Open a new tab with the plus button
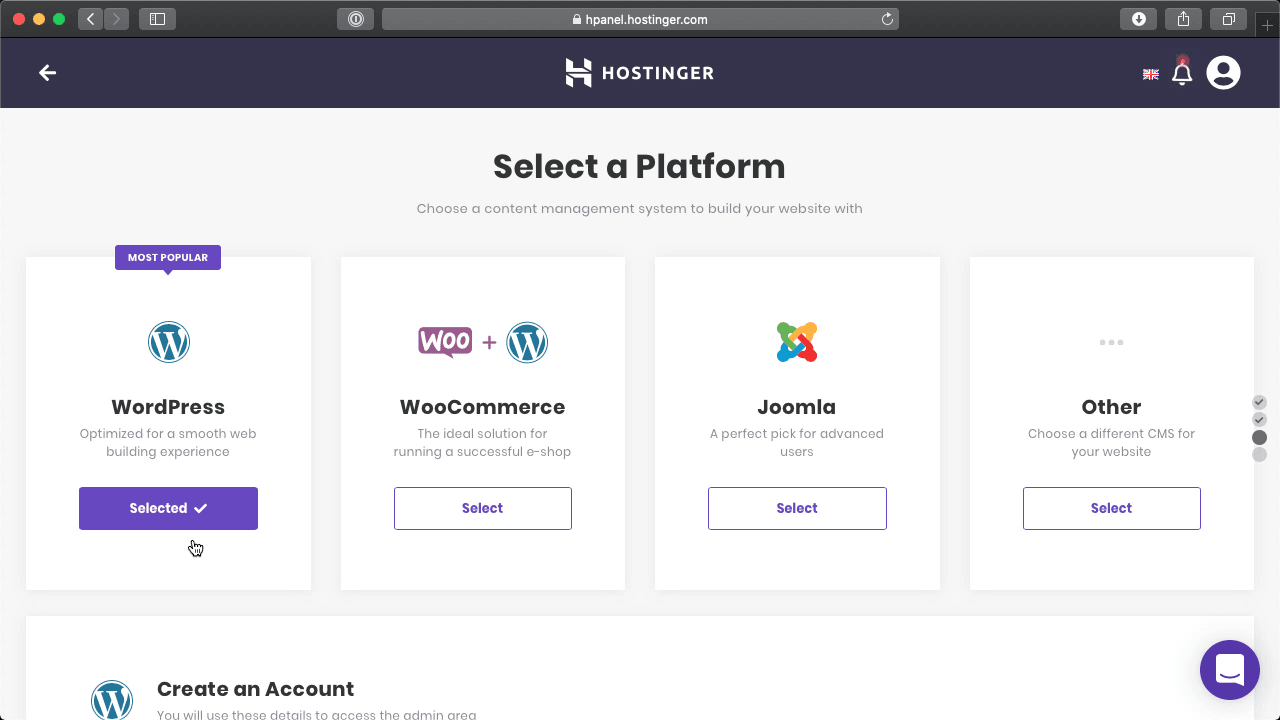 point(1268,24)
